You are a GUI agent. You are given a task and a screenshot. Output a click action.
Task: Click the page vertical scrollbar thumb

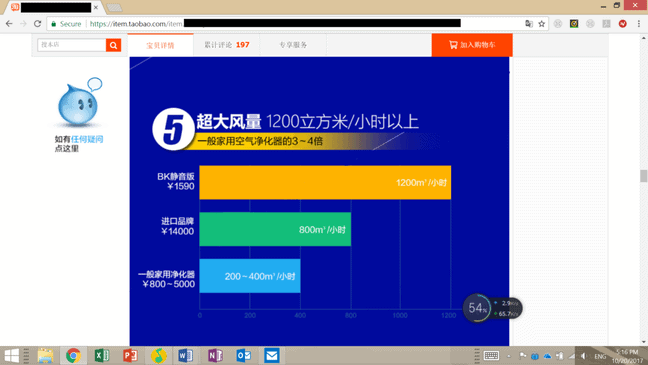click(x=643, y=176)
